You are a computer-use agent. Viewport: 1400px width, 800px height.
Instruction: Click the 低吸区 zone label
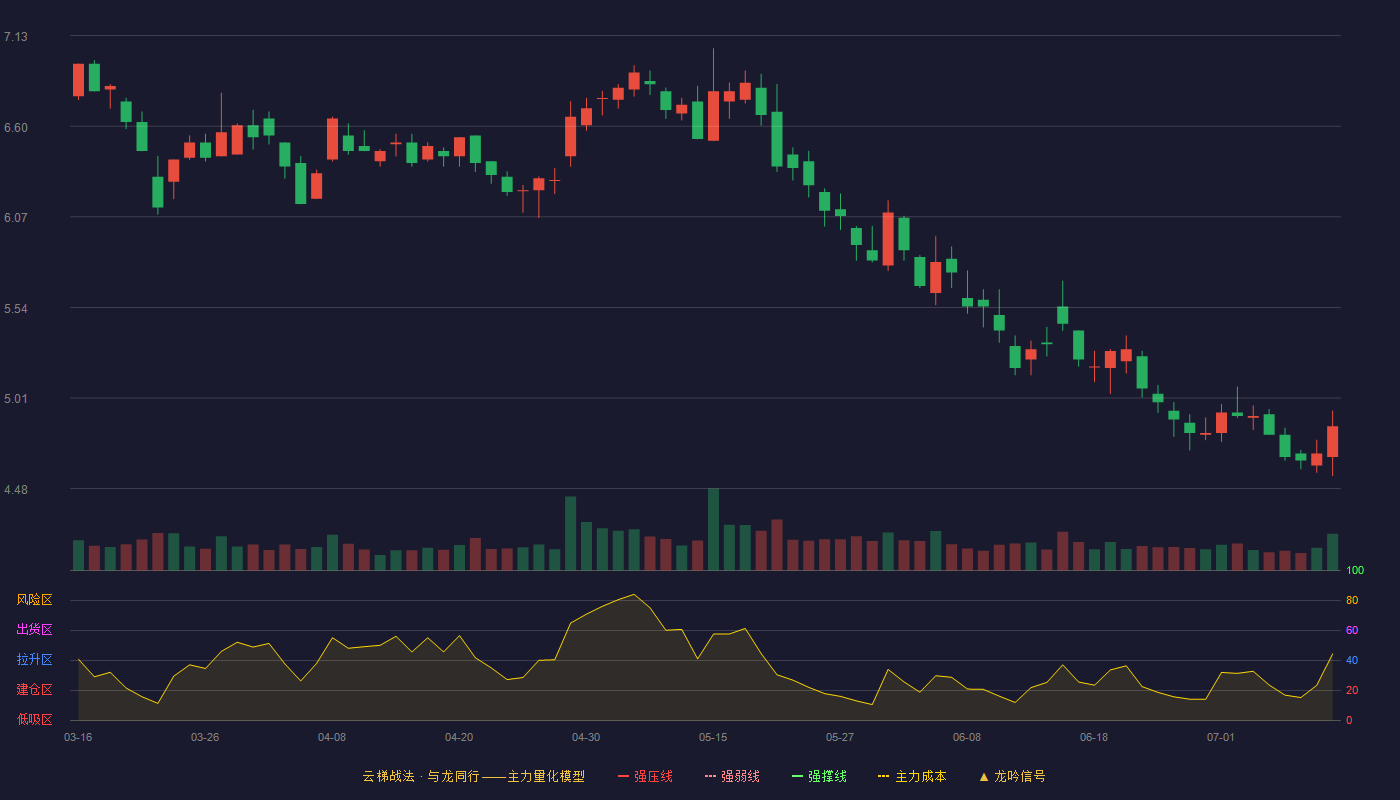pyautogui.click(x=34, y=719)
